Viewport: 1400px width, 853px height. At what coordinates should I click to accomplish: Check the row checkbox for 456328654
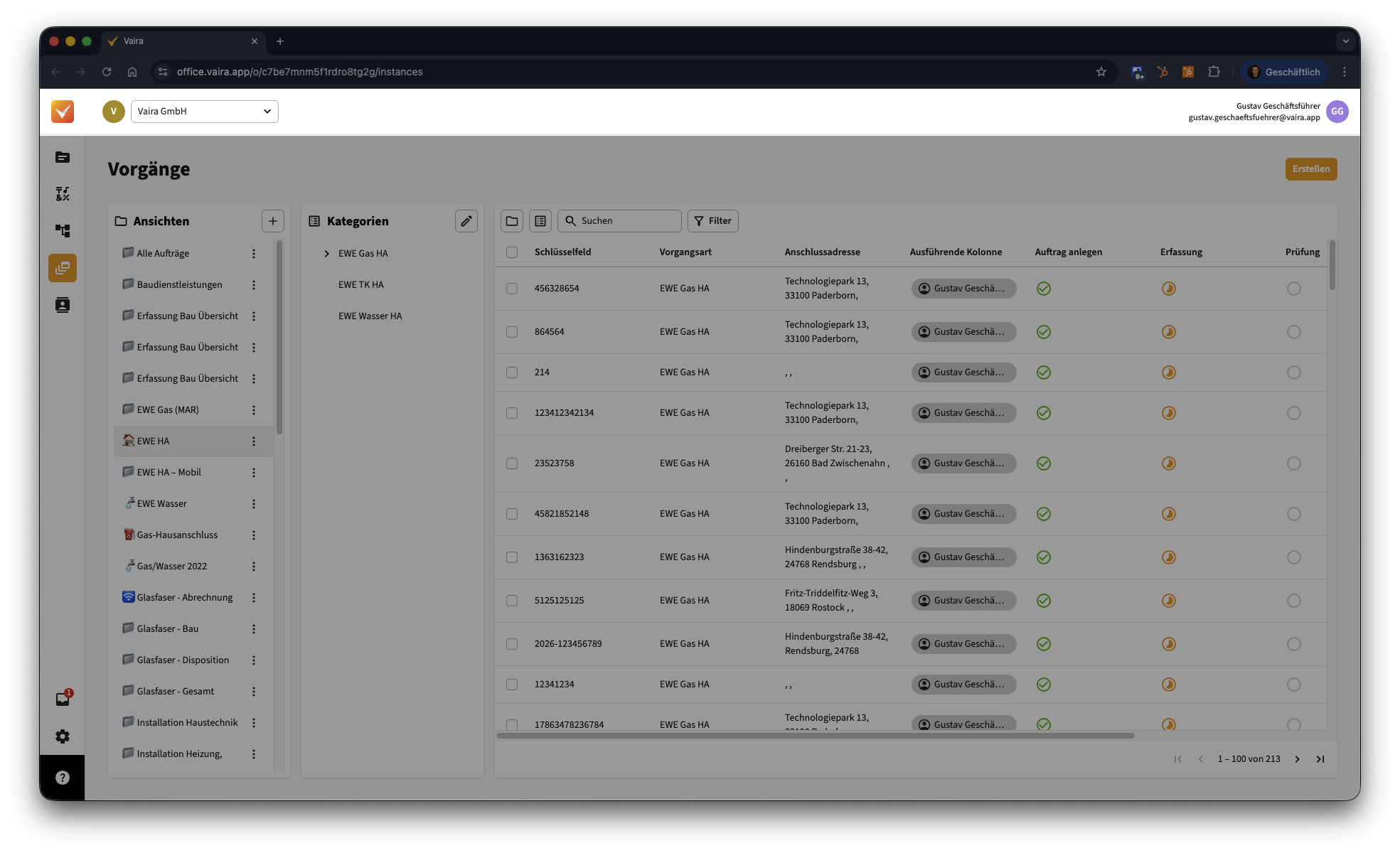512,289
